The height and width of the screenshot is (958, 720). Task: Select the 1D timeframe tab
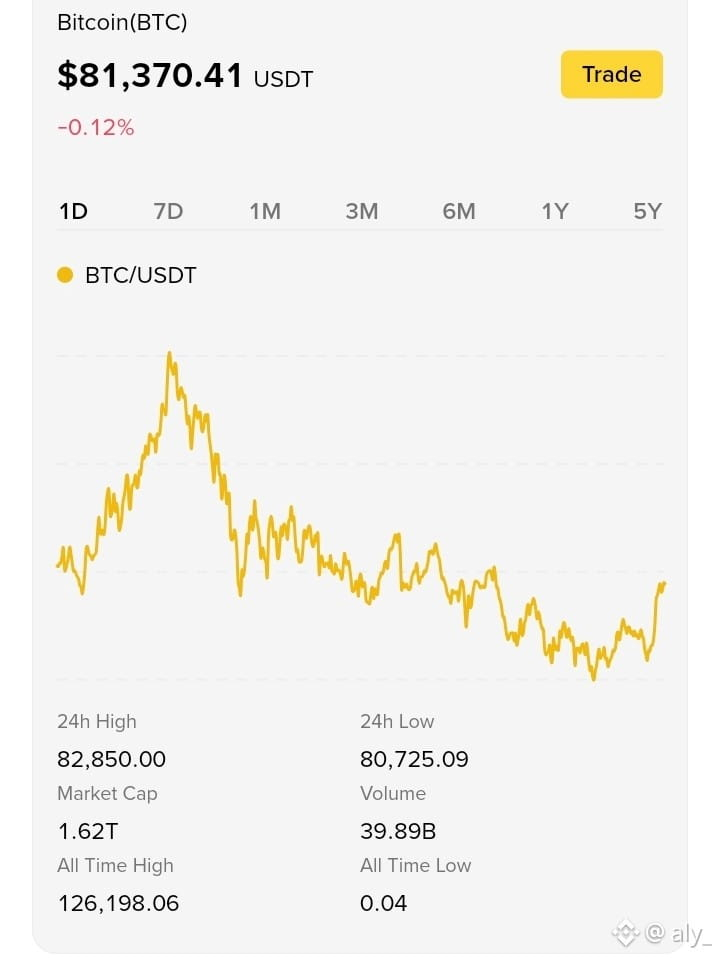73,211
